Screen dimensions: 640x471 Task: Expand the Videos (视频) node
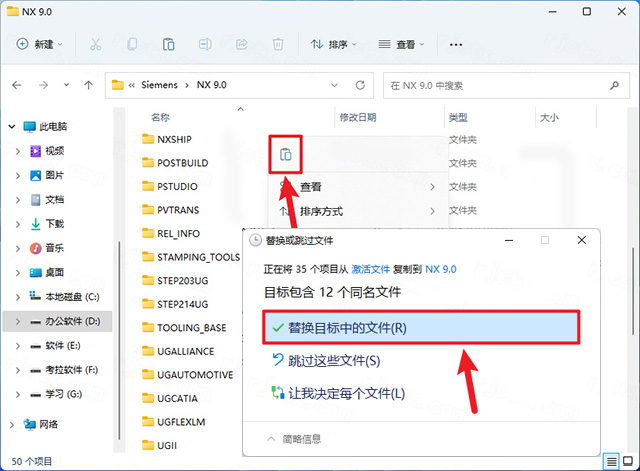click(18, 151)
